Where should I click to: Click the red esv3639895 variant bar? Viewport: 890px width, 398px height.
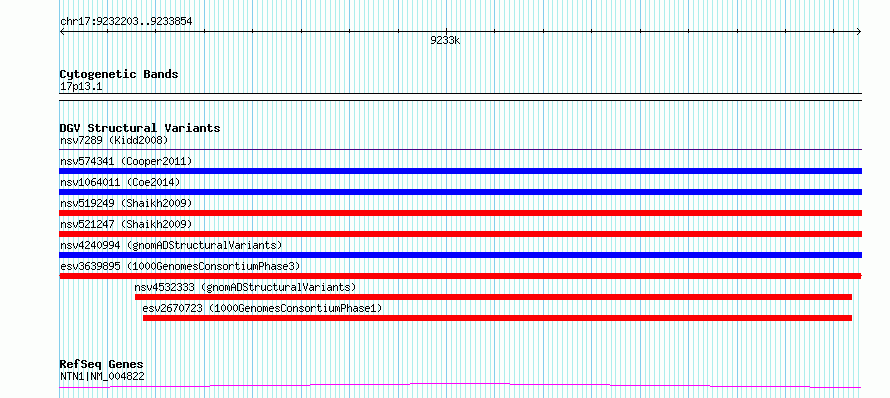pyautogui.click(x=460, y=276)
